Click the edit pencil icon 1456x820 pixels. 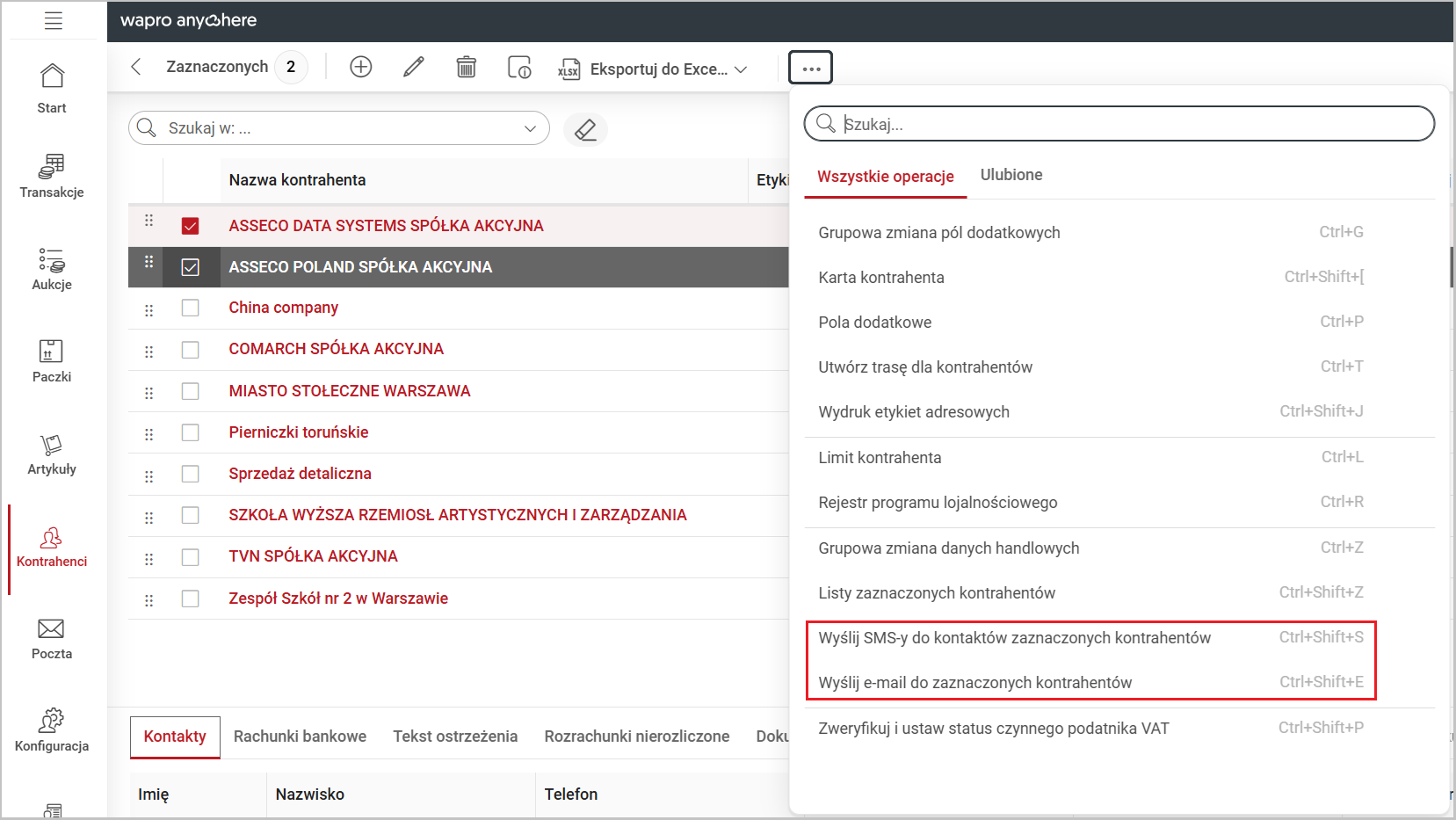(413, 67)
